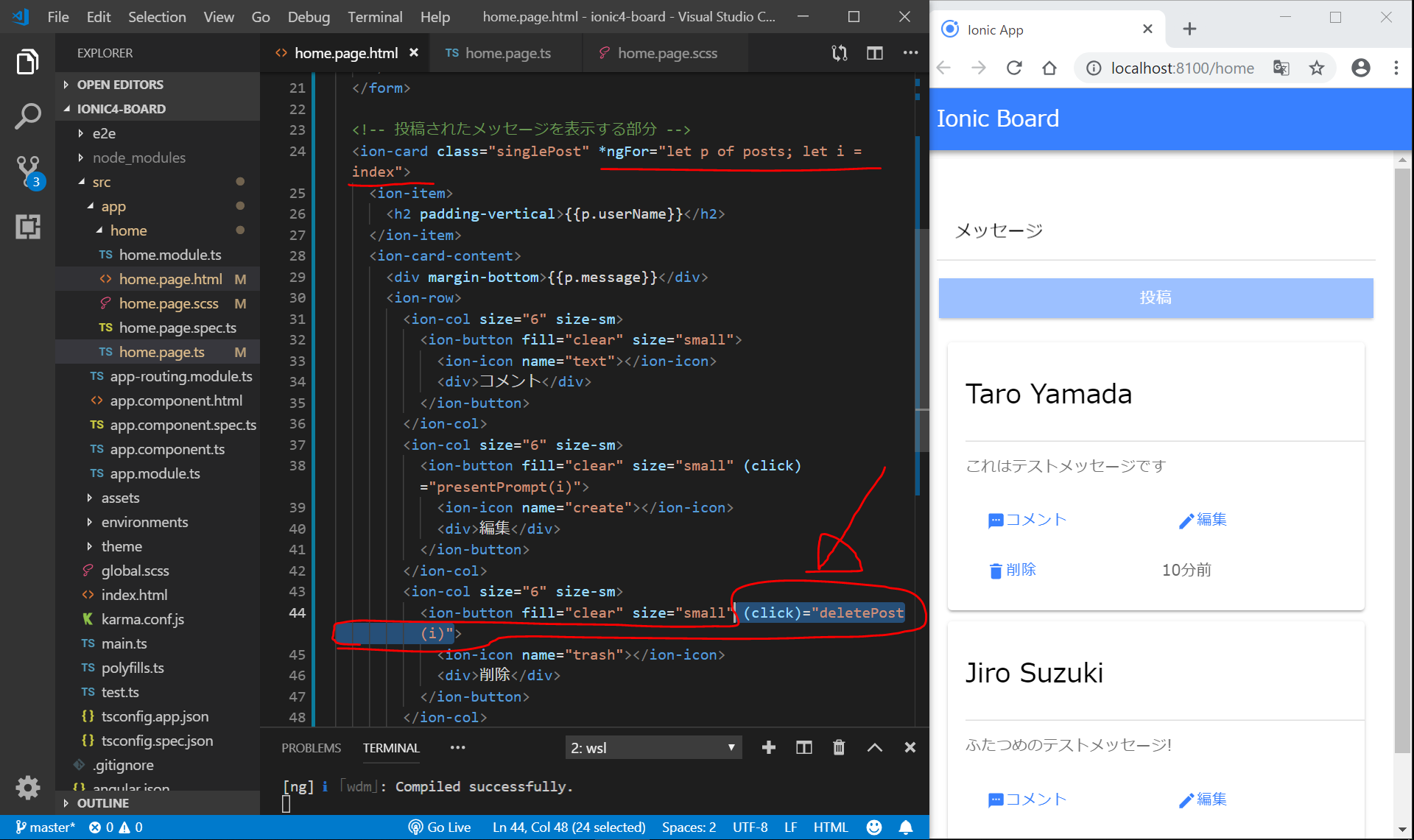Click the 投稿 submit button

click(x=1155, y=297)
